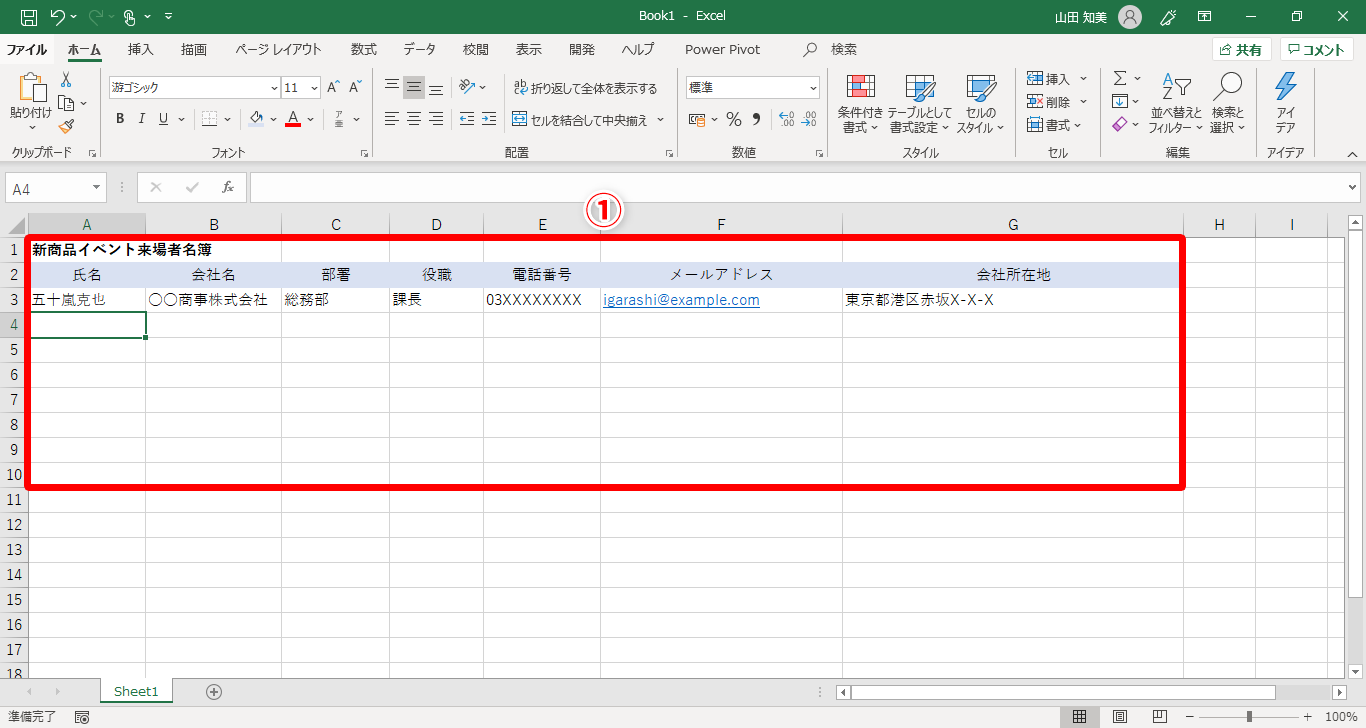The image size is (1366, 728).
Task: Open テーブルとして書式設定 menu
Action: point(920,104)
